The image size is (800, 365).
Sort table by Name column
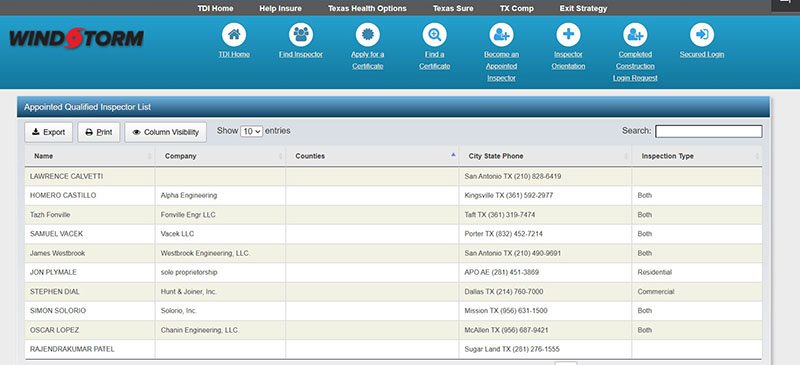coord(90,156)
